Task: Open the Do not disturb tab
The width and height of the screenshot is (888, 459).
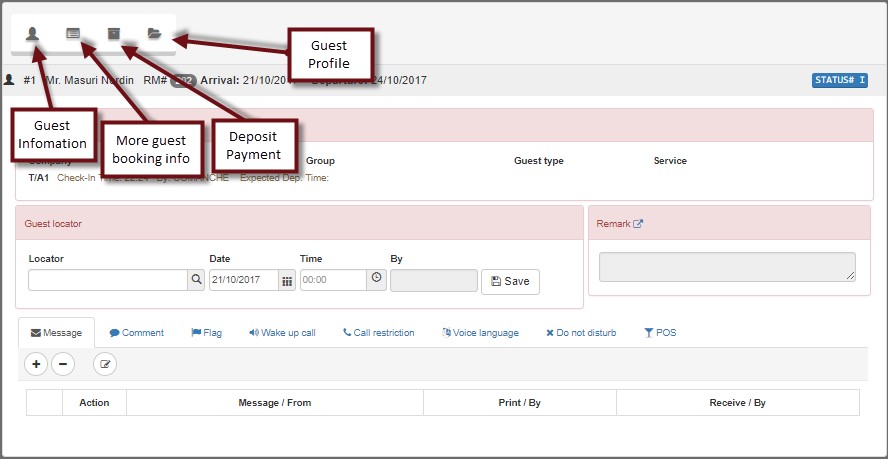Action: click(x=581, y=333)
